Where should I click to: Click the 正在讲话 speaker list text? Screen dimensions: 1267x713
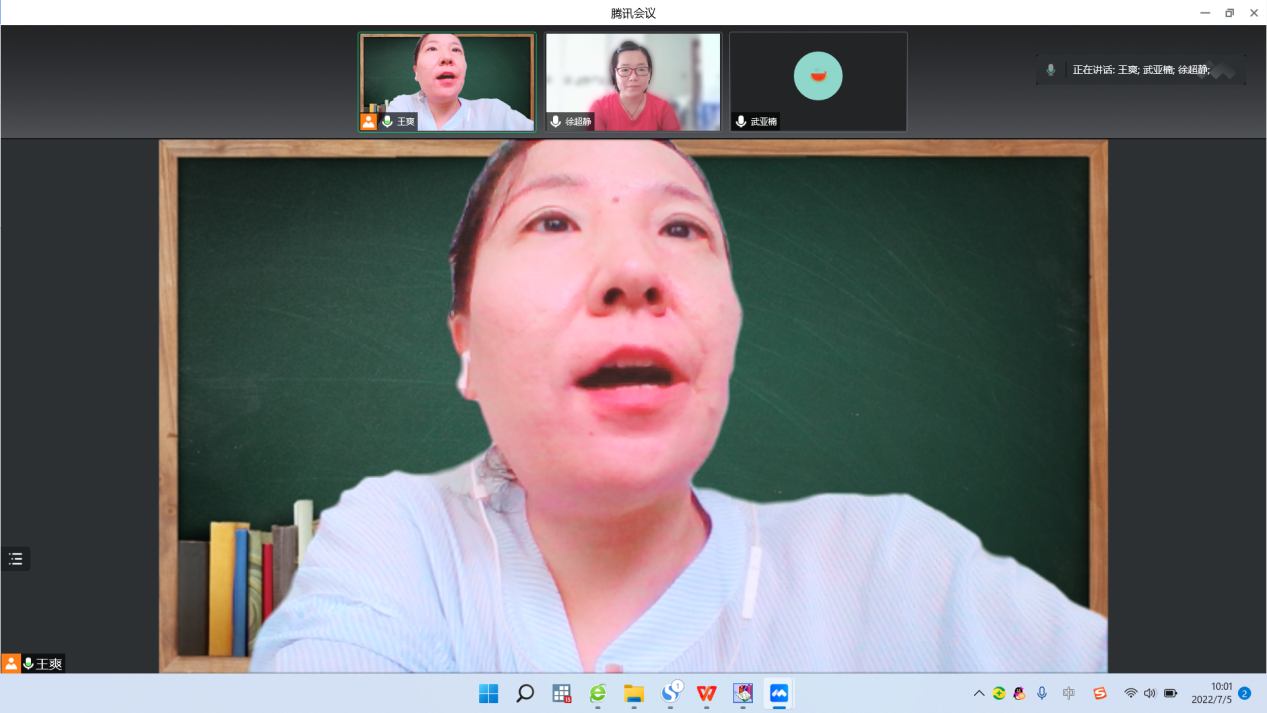tap(1141, 70)
